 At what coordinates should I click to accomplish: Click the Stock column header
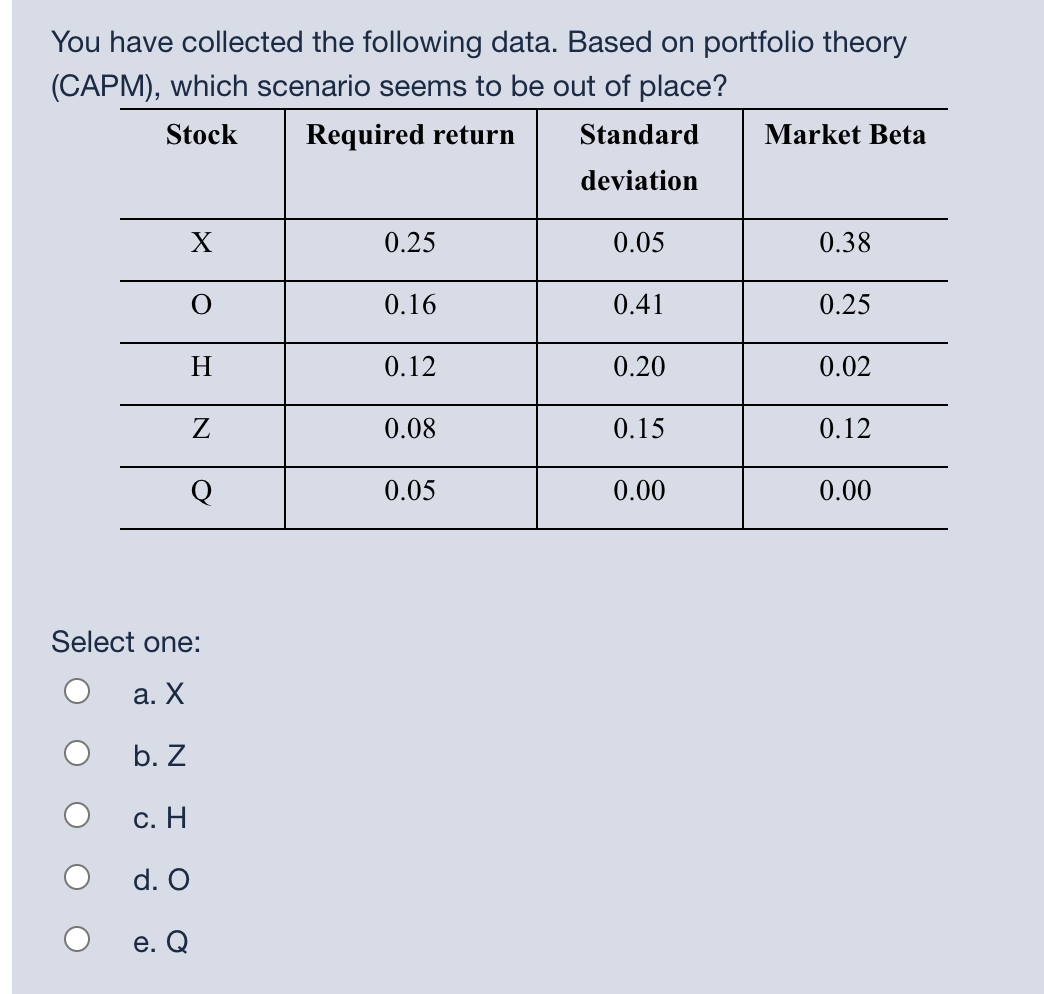[201, 135]
